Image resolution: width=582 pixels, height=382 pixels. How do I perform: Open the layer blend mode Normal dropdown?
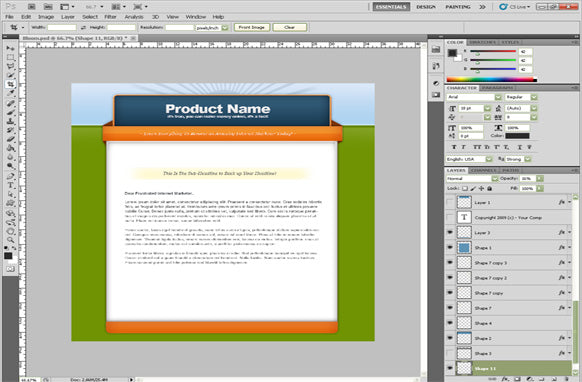472,179
